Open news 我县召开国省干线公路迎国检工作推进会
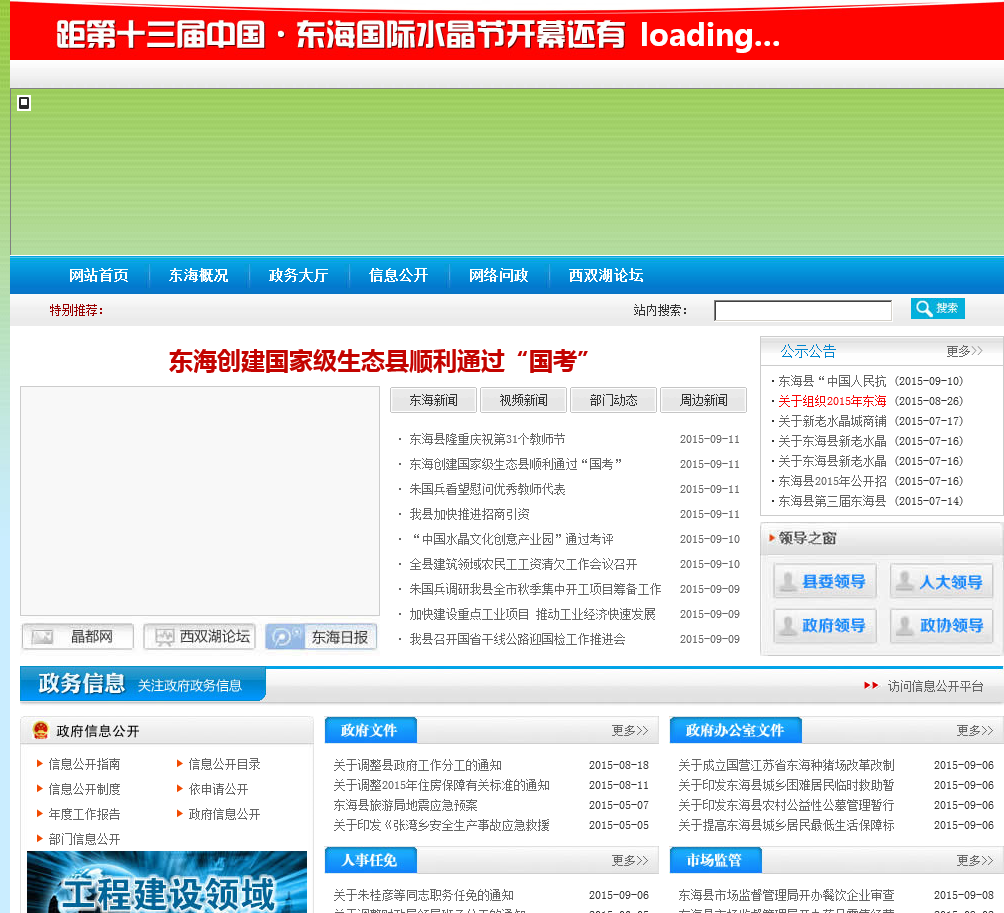The width and height of the screenshot is (1004, 913). pyautogui.click(x=517, y=639)
